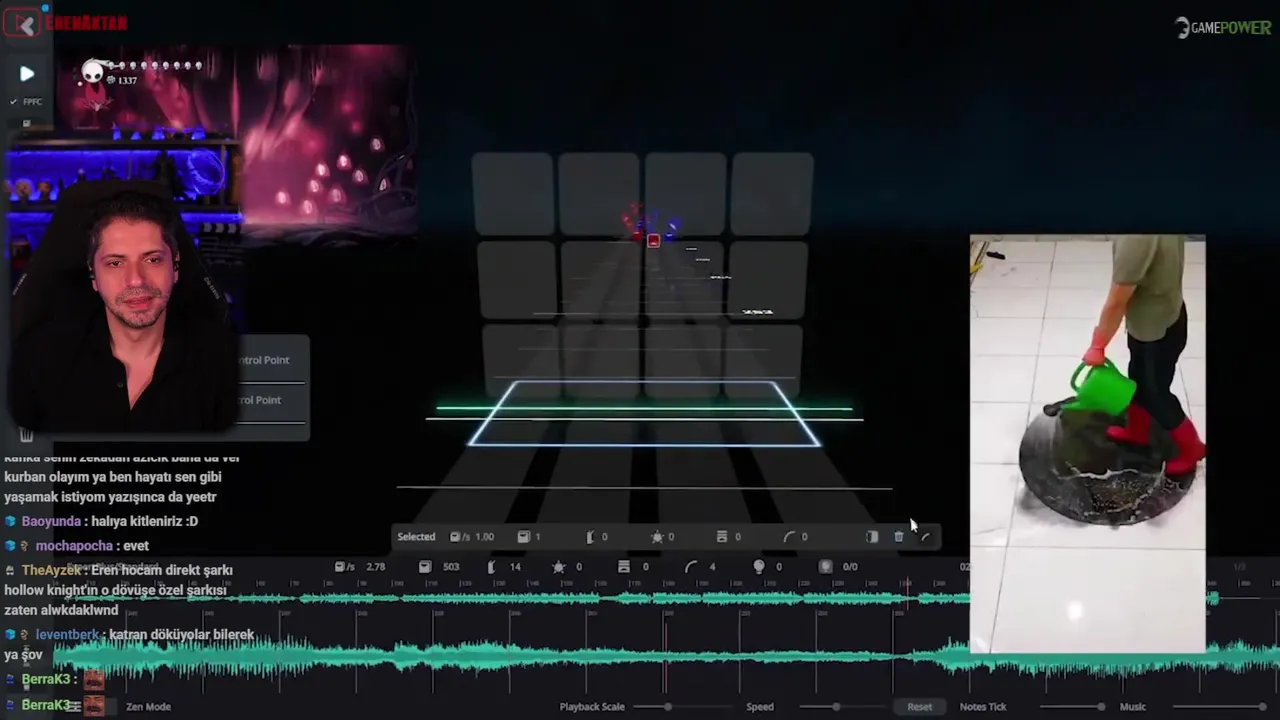The height and width of the screenshot is (720, 1280).
Task: Click the trash icon below the webcam
Action: (x=27, y=435)
